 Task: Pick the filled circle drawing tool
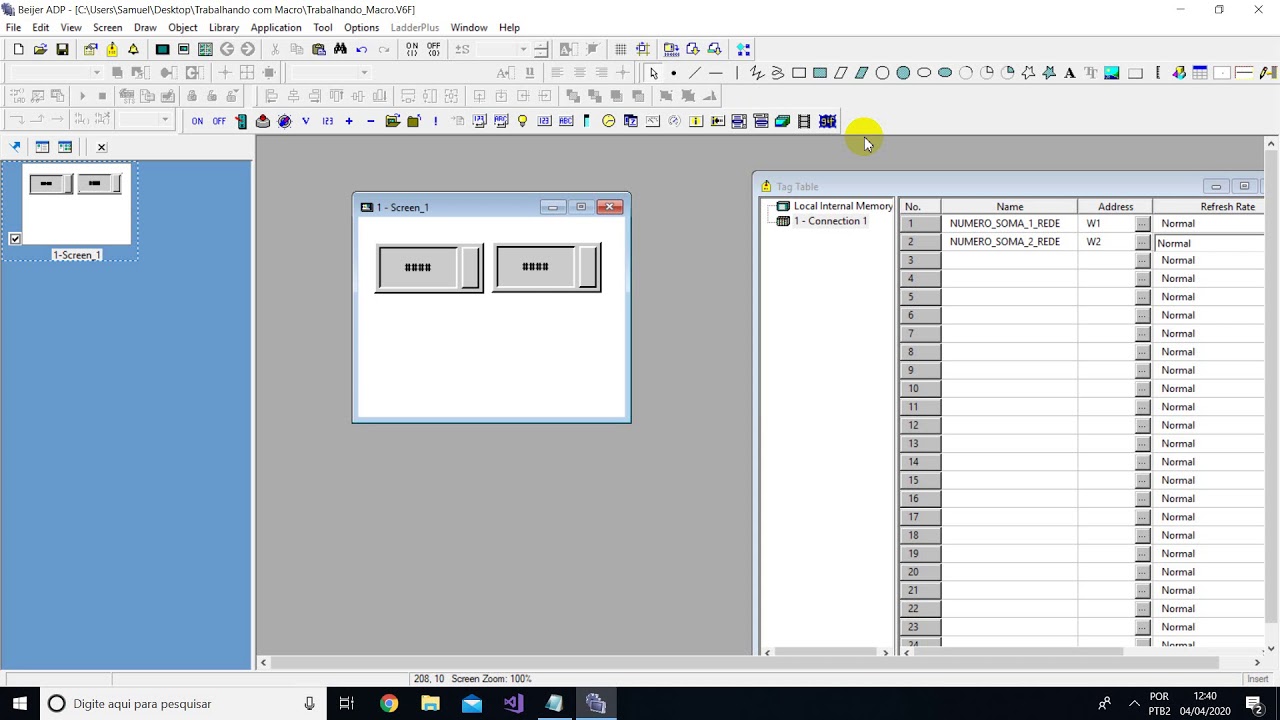coord(903,73)
